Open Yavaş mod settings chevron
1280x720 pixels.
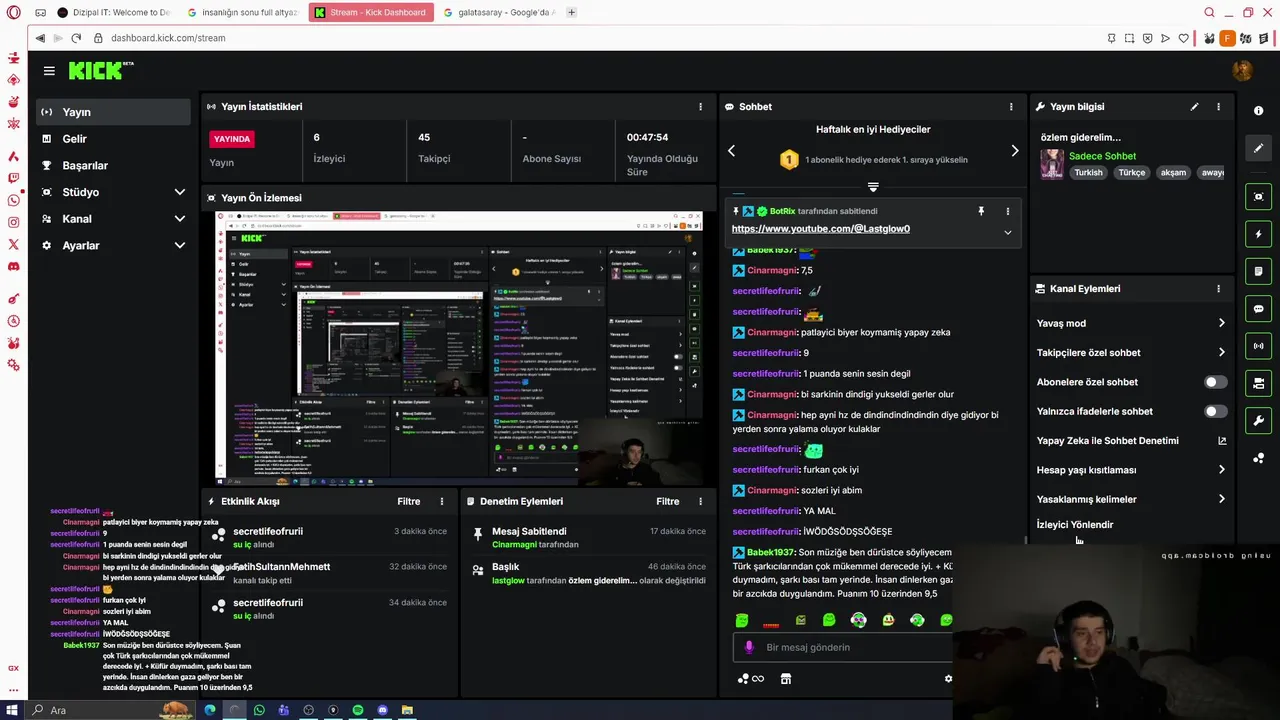point(1221,323)
